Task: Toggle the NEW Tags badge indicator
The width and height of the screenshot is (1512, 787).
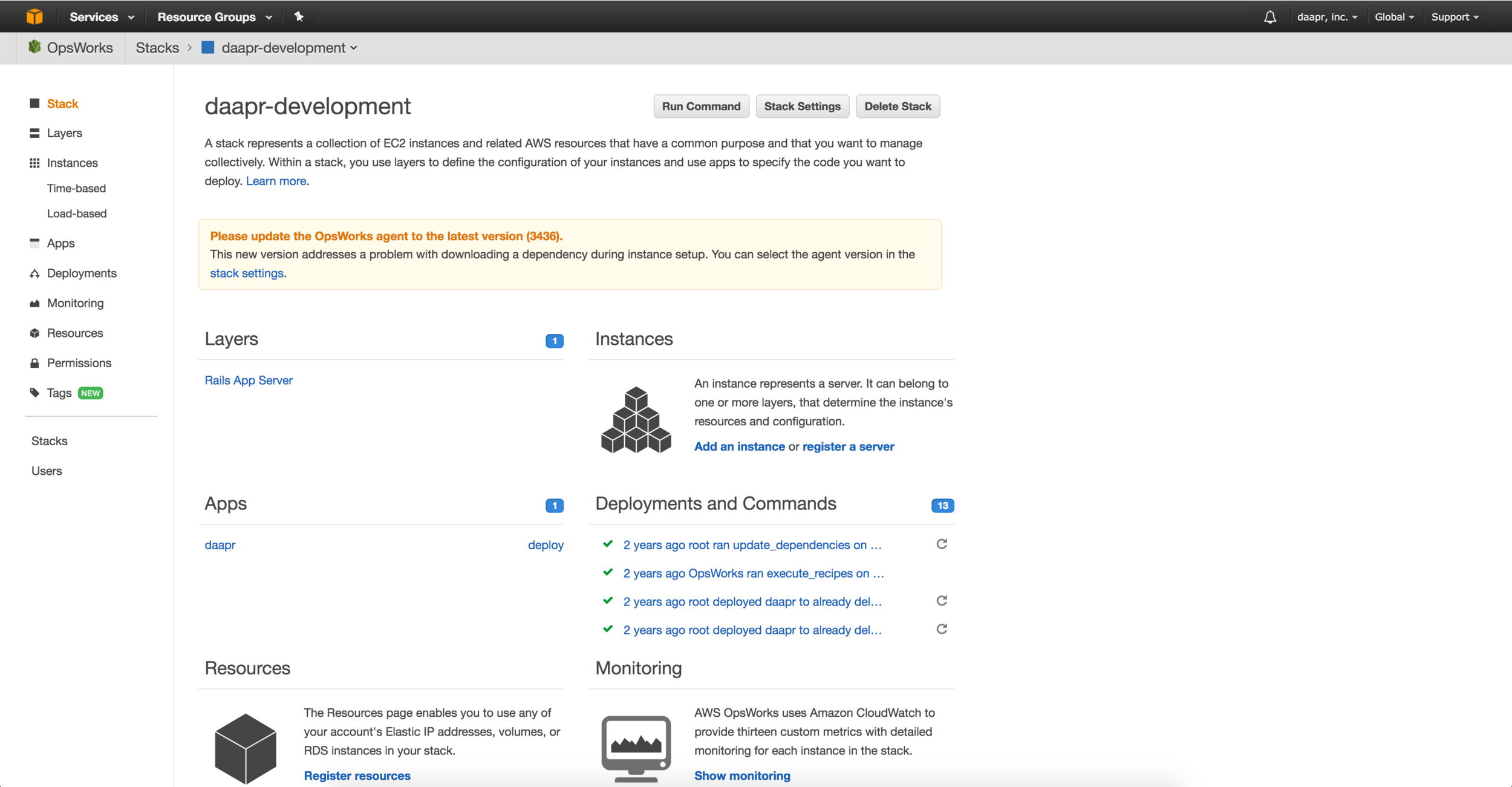Action: [x=93, y=392]
